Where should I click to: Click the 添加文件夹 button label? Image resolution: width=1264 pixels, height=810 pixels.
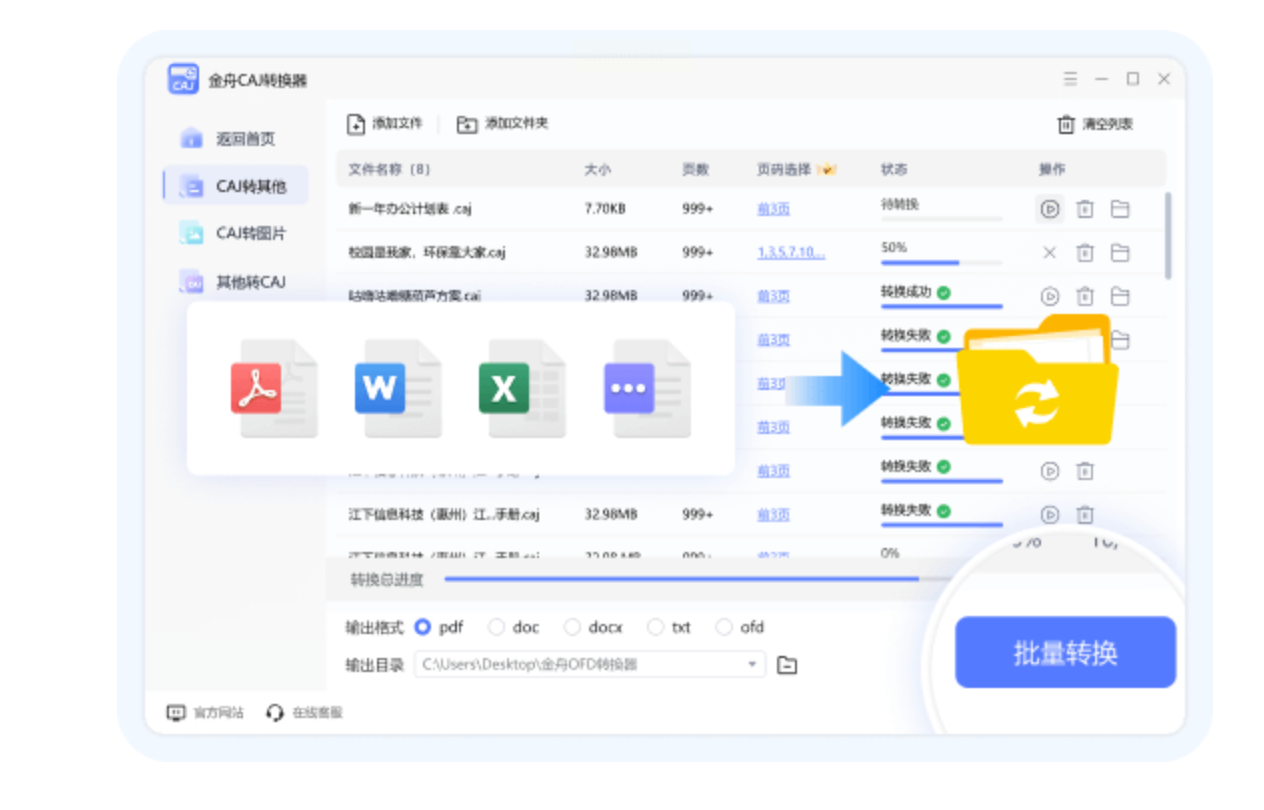pyautogui.click(x=516, y=124)
